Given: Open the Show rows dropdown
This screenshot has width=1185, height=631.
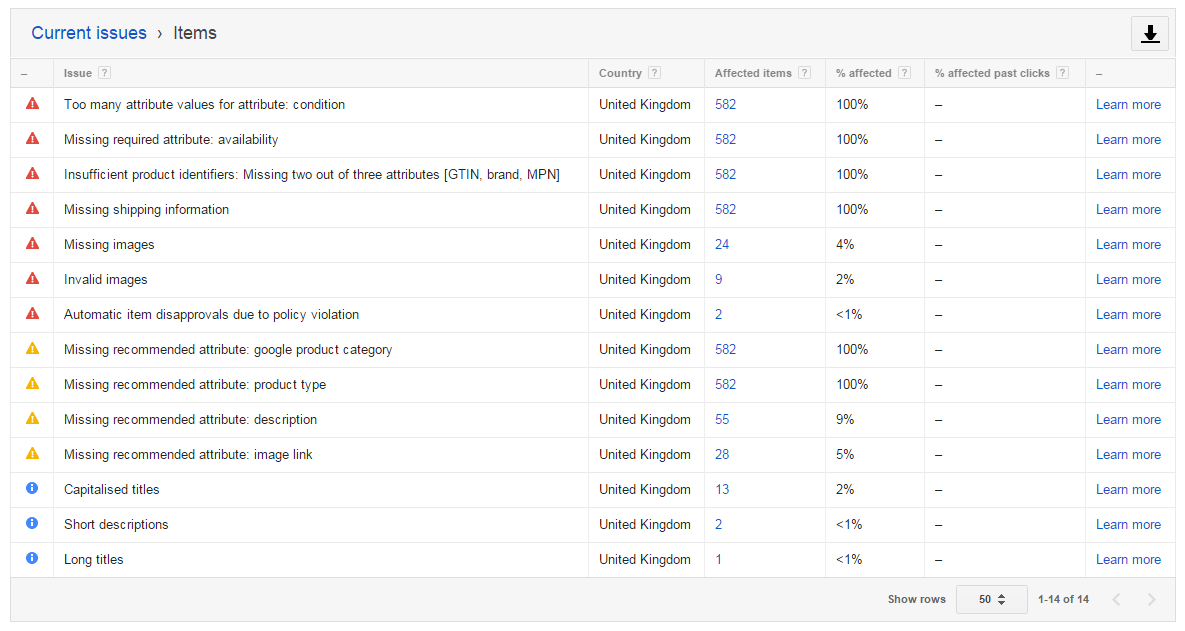Looking at the screenshot, I should tap(991, 599).
